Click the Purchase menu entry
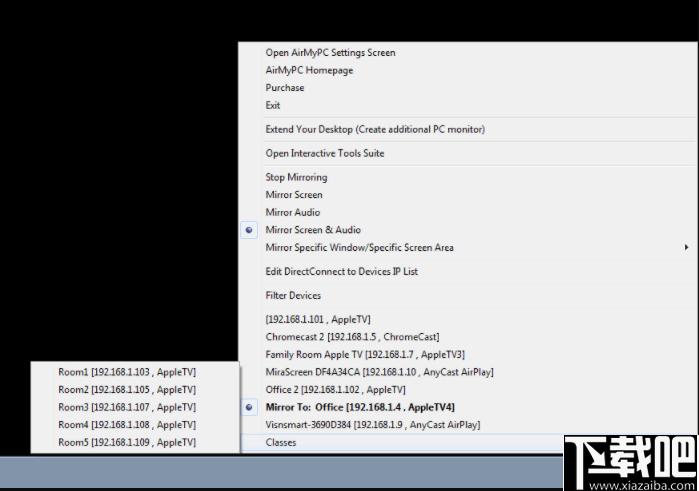This screenshot has width=699, height=491. [x=285, y=88]
